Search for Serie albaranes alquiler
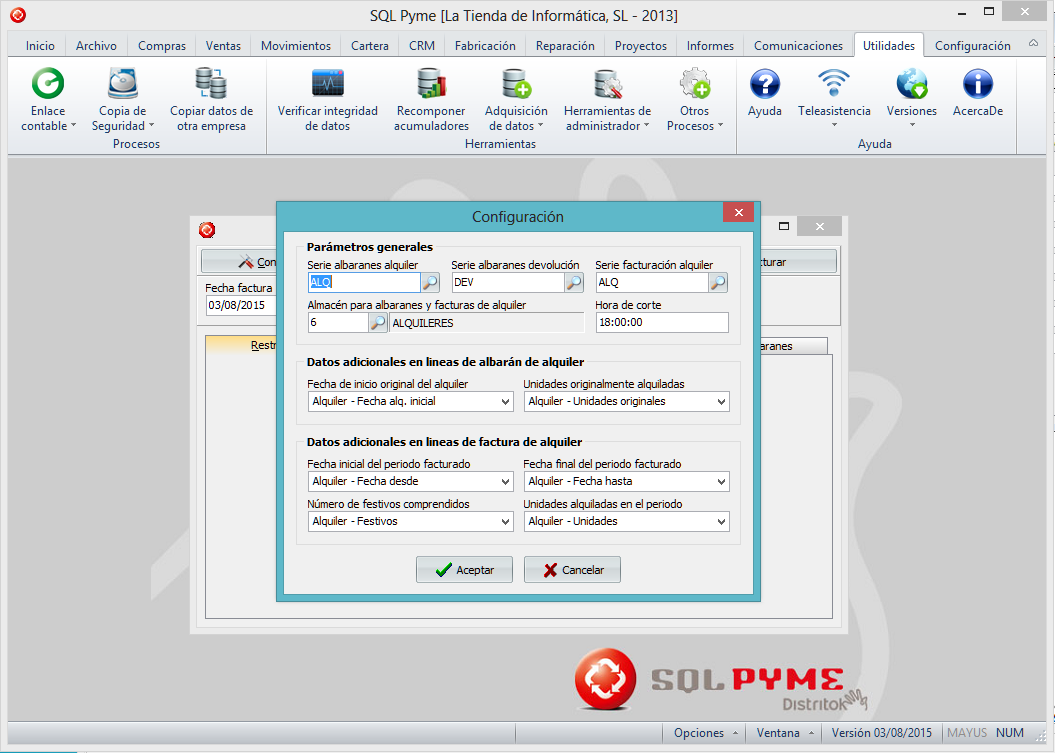The width and height of the screenshot is (1055, 753). (x=430, y=283)
